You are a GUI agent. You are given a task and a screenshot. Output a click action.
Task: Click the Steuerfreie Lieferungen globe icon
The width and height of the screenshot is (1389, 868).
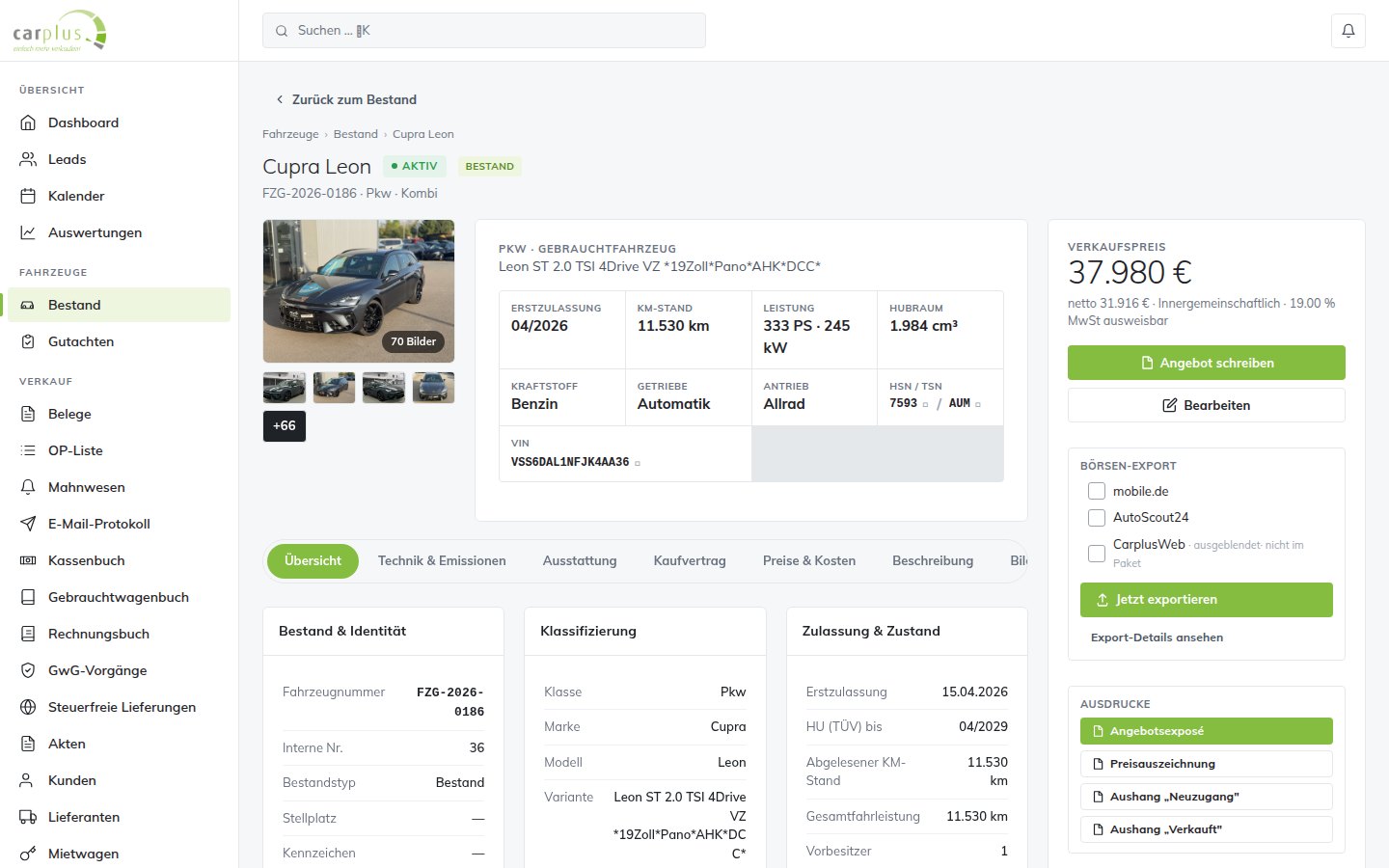[28, 707]
